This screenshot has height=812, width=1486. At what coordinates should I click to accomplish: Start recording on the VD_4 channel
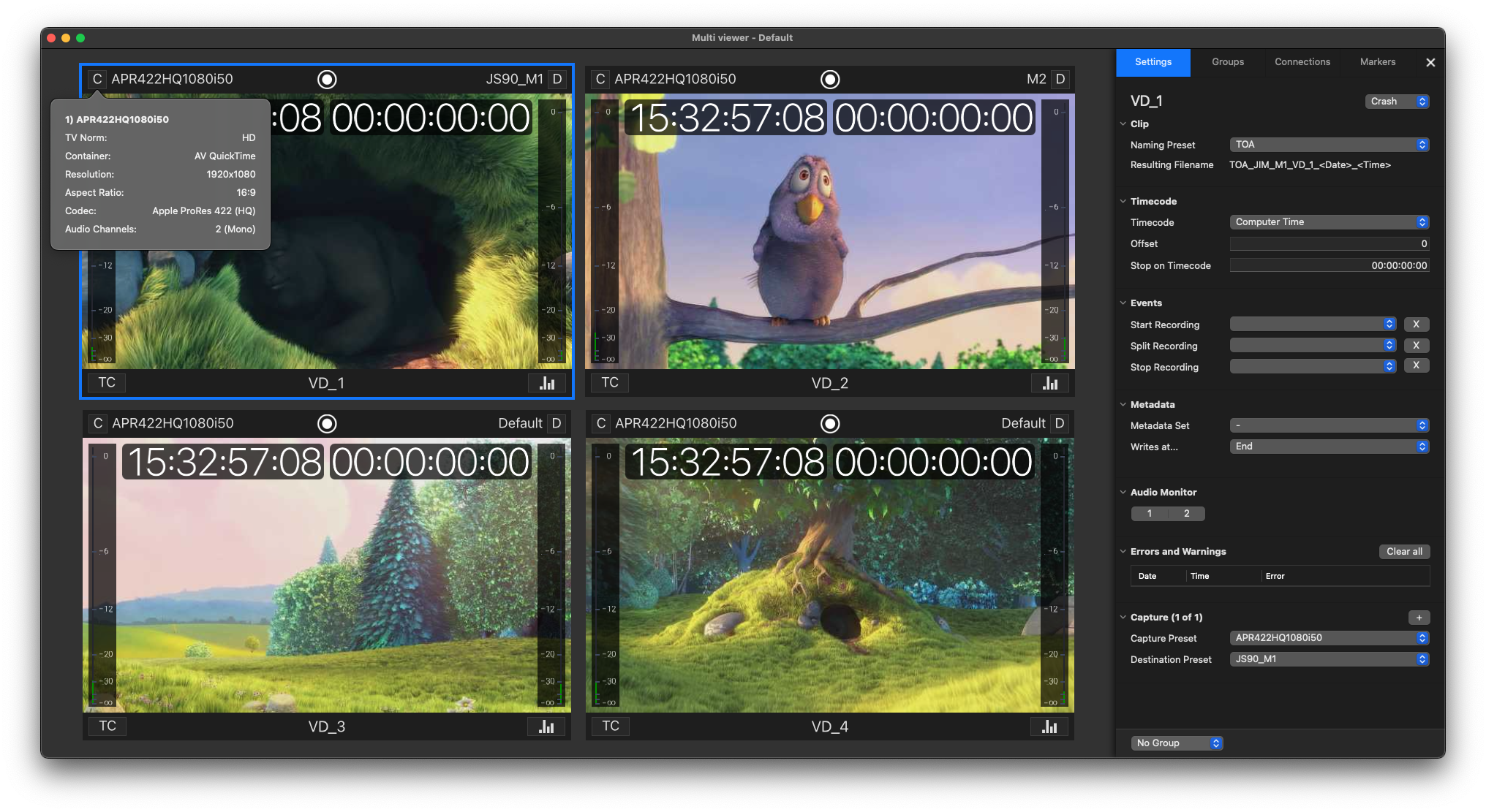(x=830, y=423)
